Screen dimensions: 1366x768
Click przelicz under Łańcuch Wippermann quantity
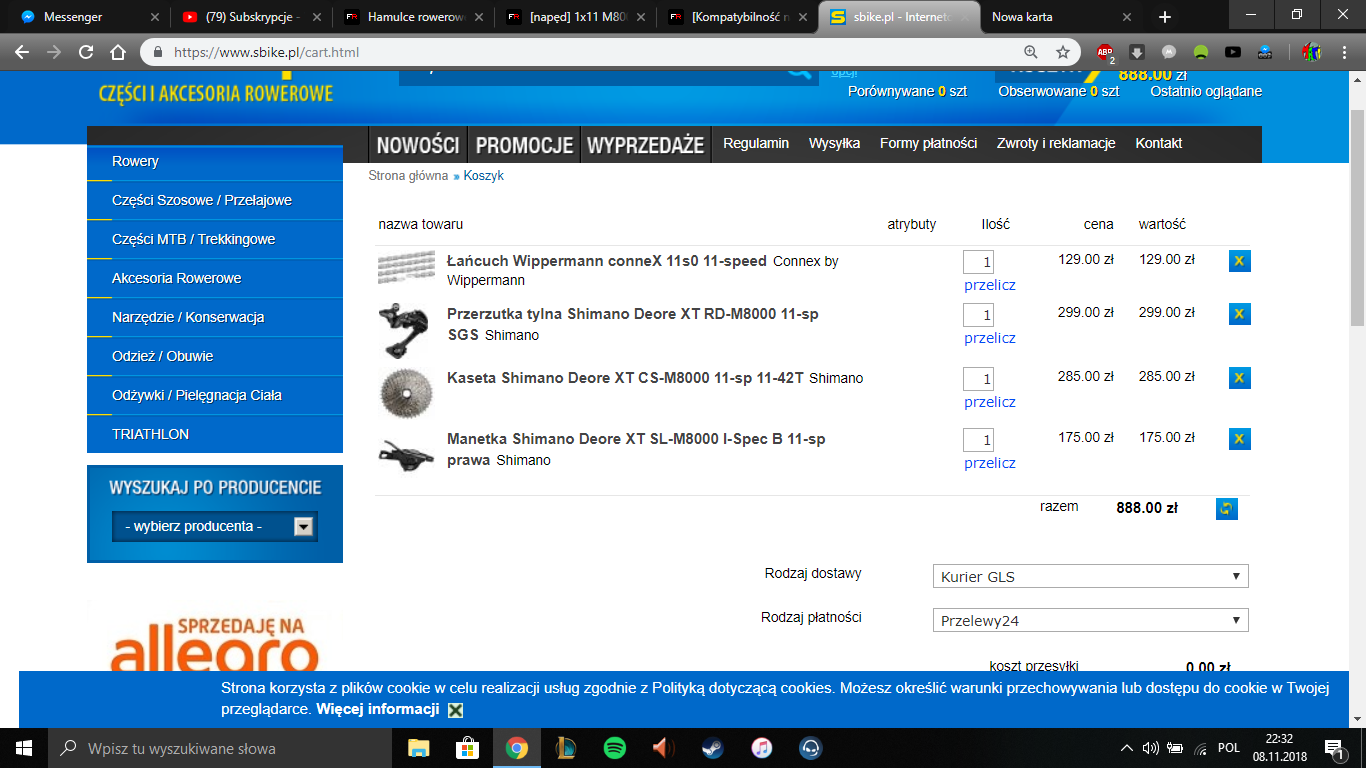[990, 285]
